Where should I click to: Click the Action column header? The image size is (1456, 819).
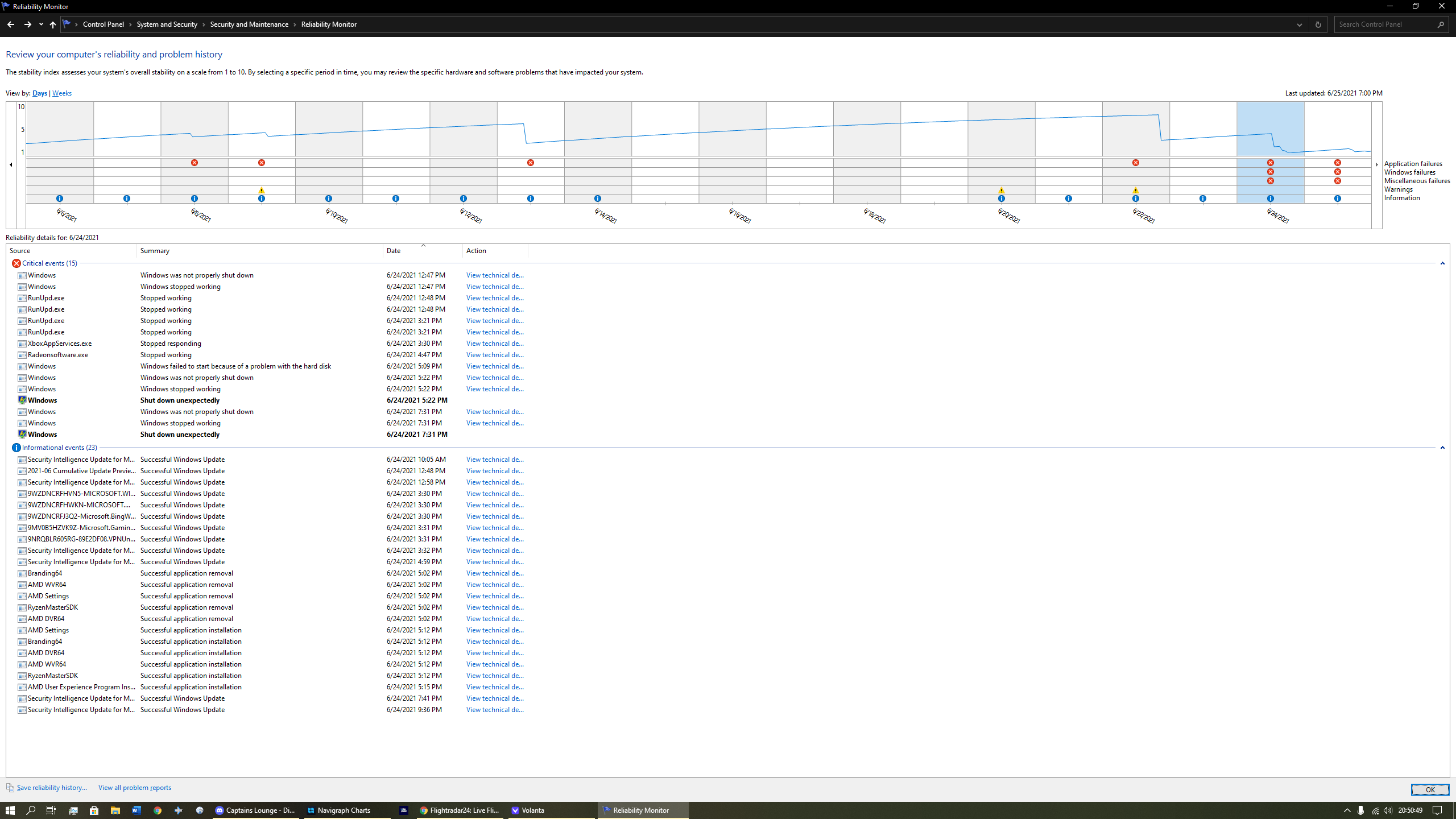coord(495,251)
